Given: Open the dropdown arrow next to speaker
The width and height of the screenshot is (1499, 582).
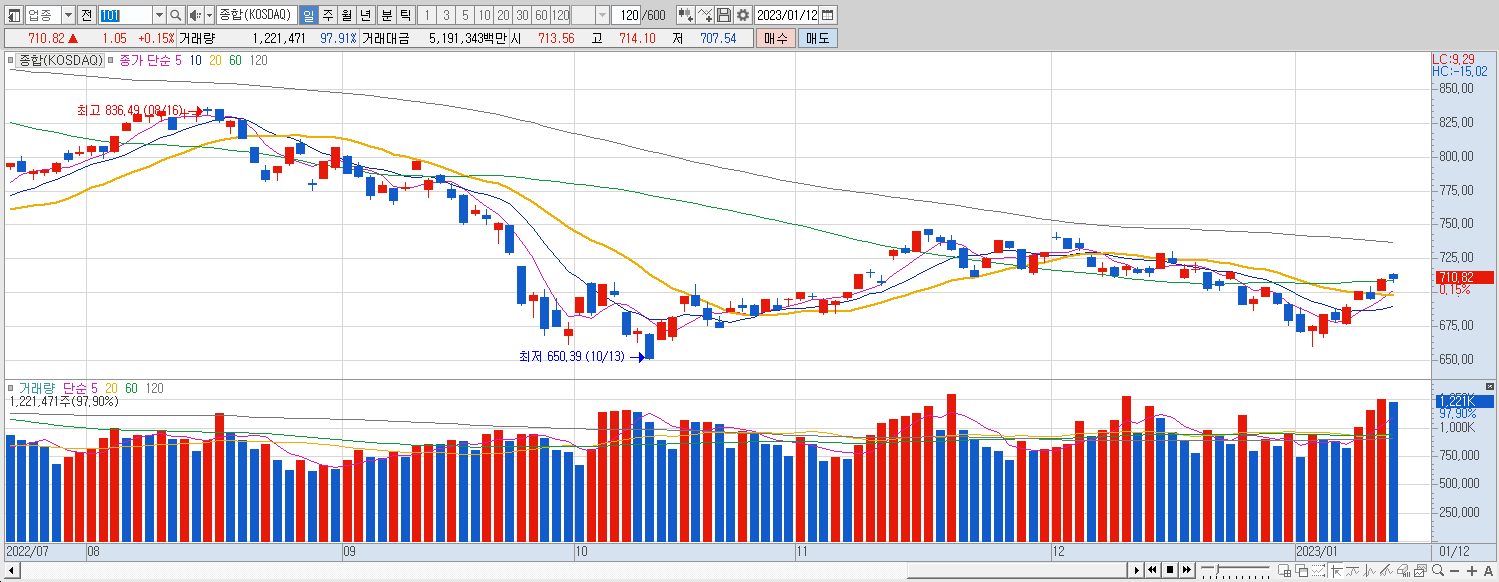Looking at the screenshot, I should (x=209, y=15).
